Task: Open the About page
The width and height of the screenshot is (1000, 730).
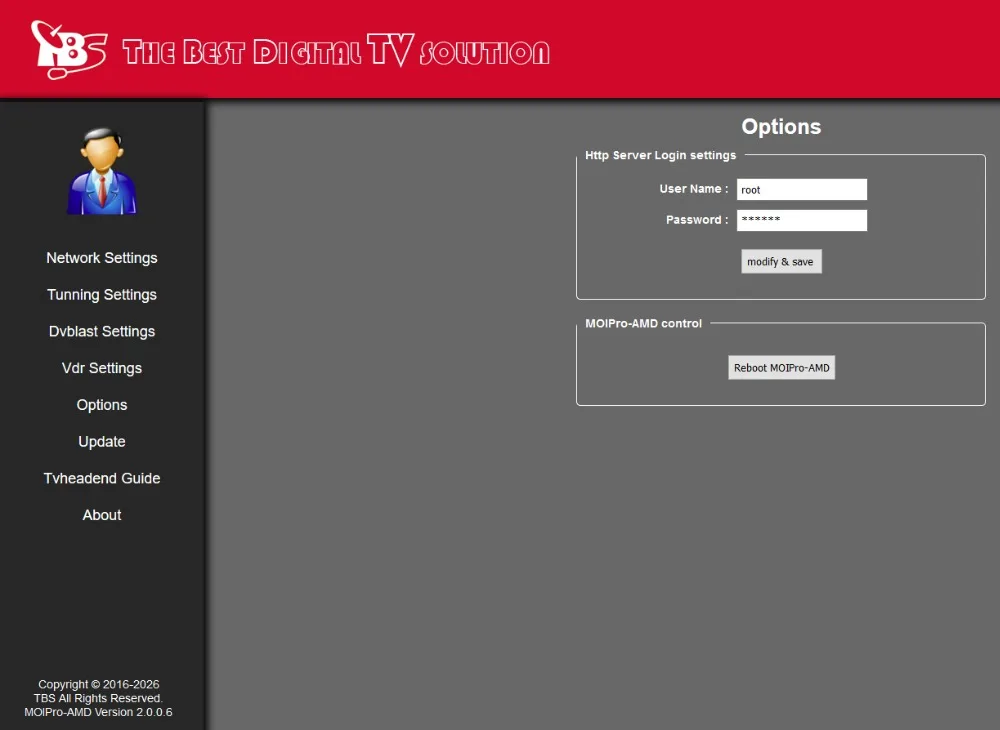Action: 101,515
